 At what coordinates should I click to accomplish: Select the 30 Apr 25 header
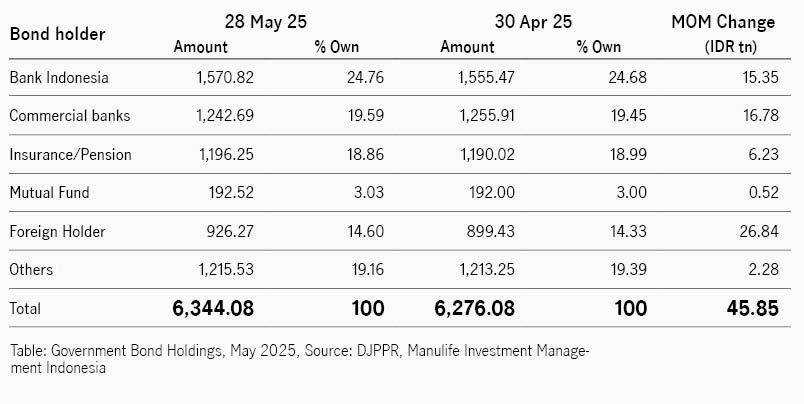[x=533, y=22]
